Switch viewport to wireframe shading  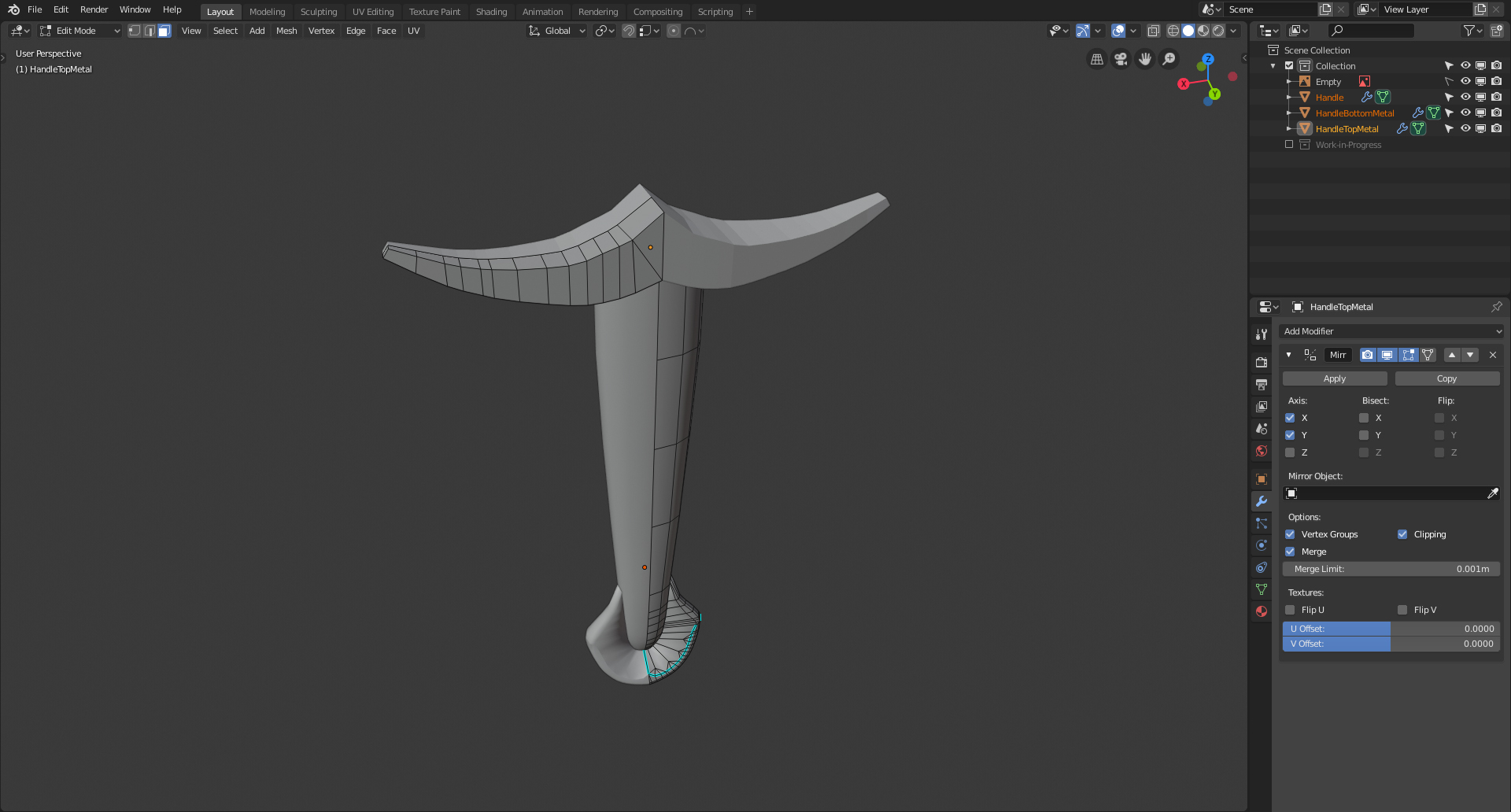click(1173, 31)
